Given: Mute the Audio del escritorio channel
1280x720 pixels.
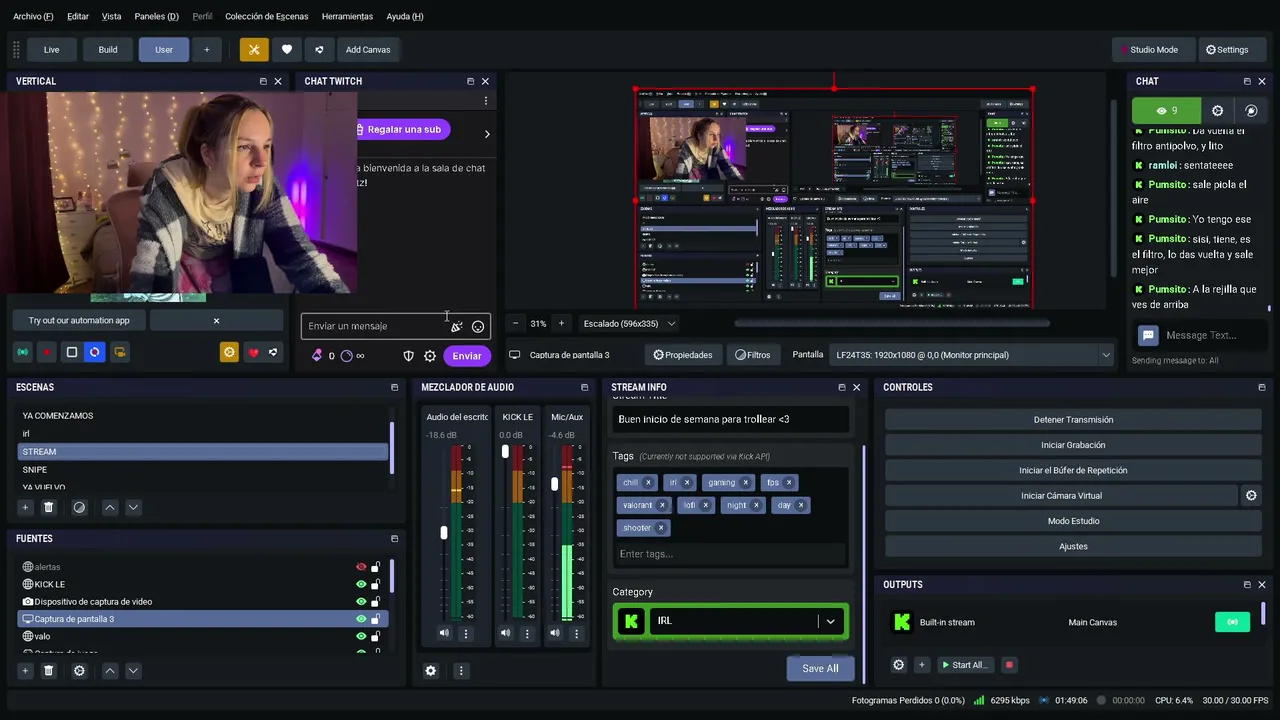Looking at the screenshot, I should (444, 633).
